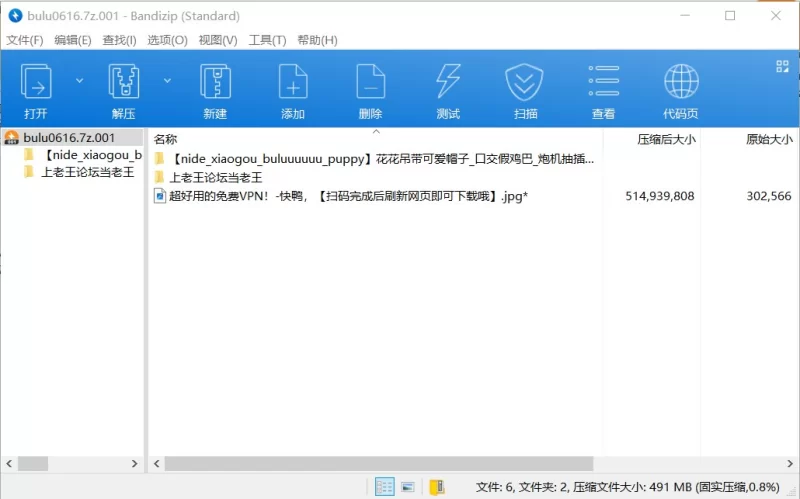
Task: Click the collapse arrow above the name column
Action: coord(376,132)
